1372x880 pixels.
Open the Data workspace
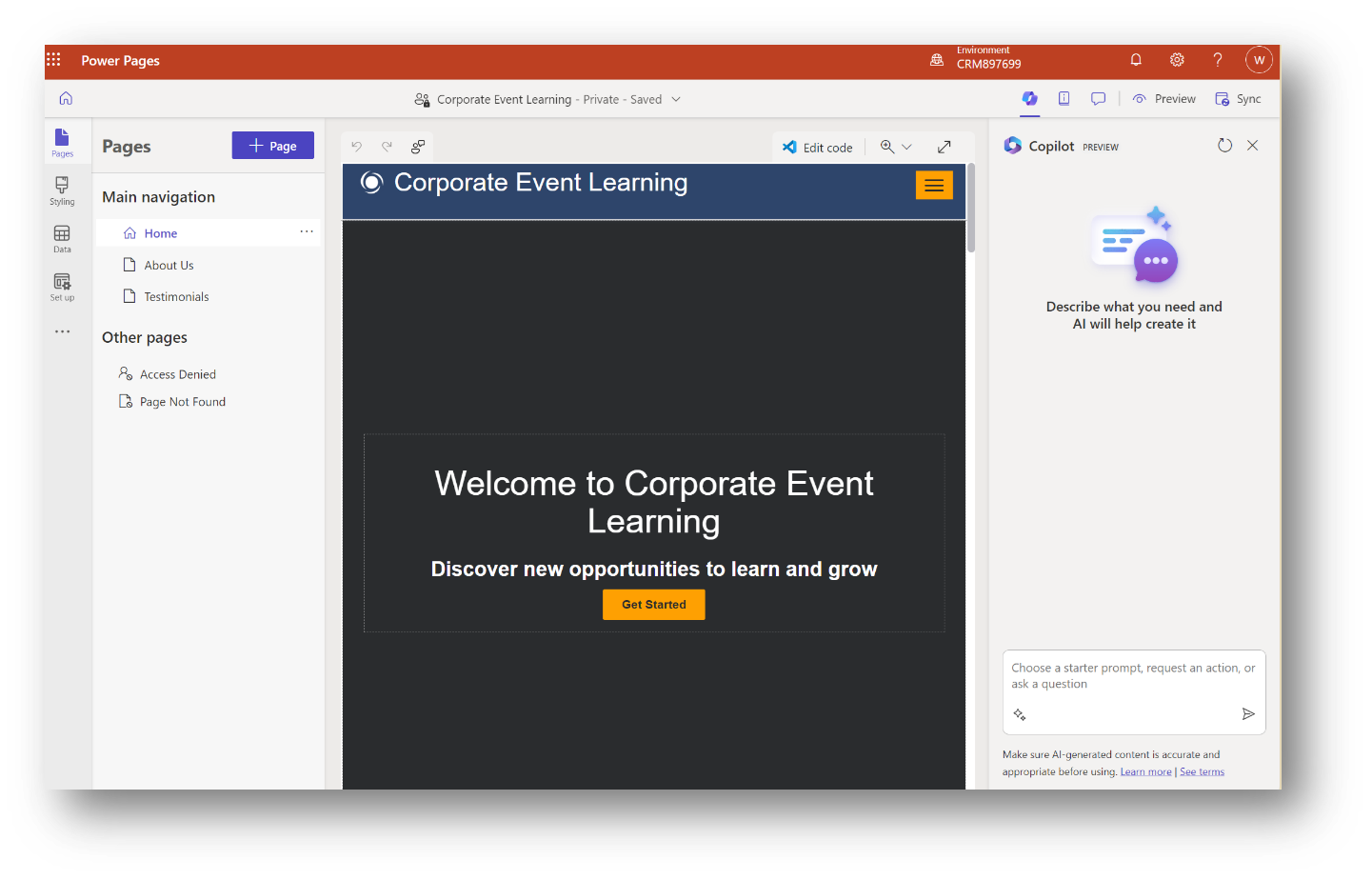pos(62,239)
